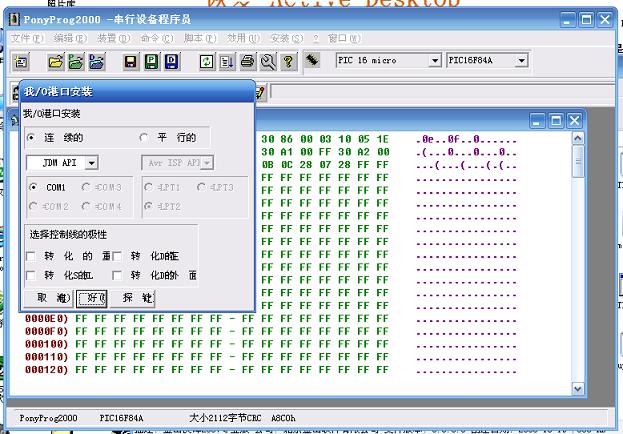Click the hex view vertical scrollbar thumb
623x434 pixels.
(x=577, y=161)
